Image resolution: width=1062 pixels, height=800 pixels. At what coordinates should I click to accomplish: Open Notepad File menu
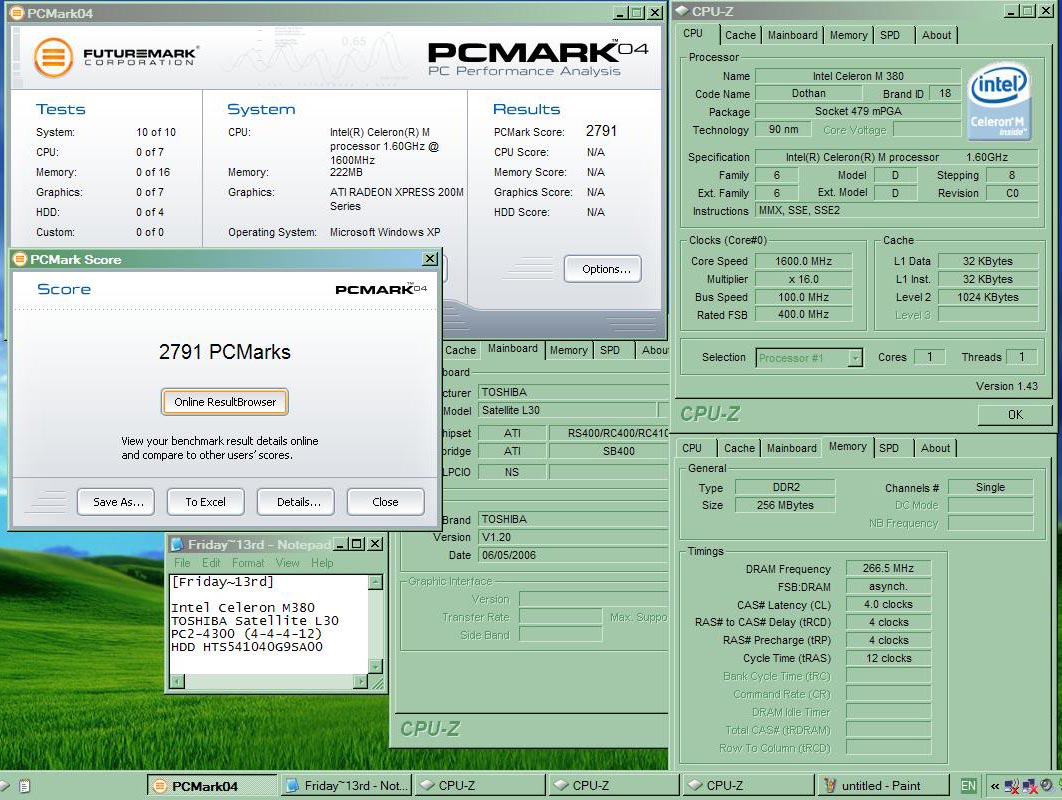182,563
